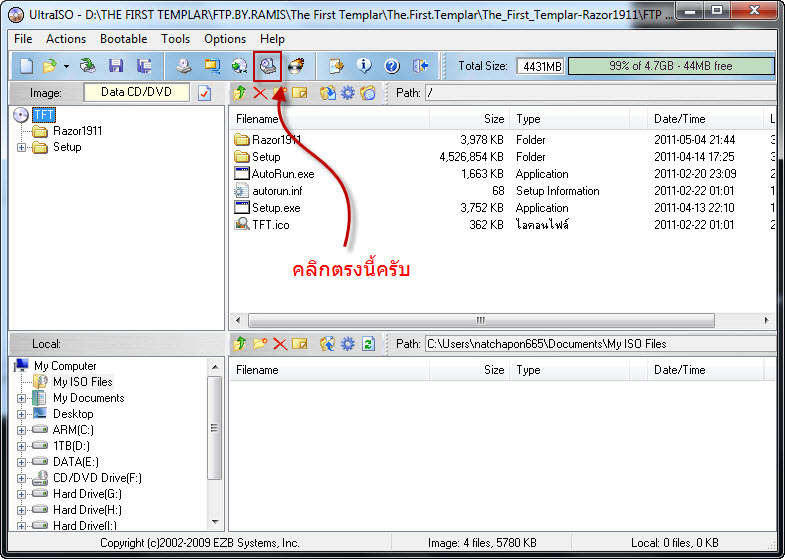The image size is (785, 559).
Task: Click the Make CD/DVD Image icon
Action: click(184, 66)
